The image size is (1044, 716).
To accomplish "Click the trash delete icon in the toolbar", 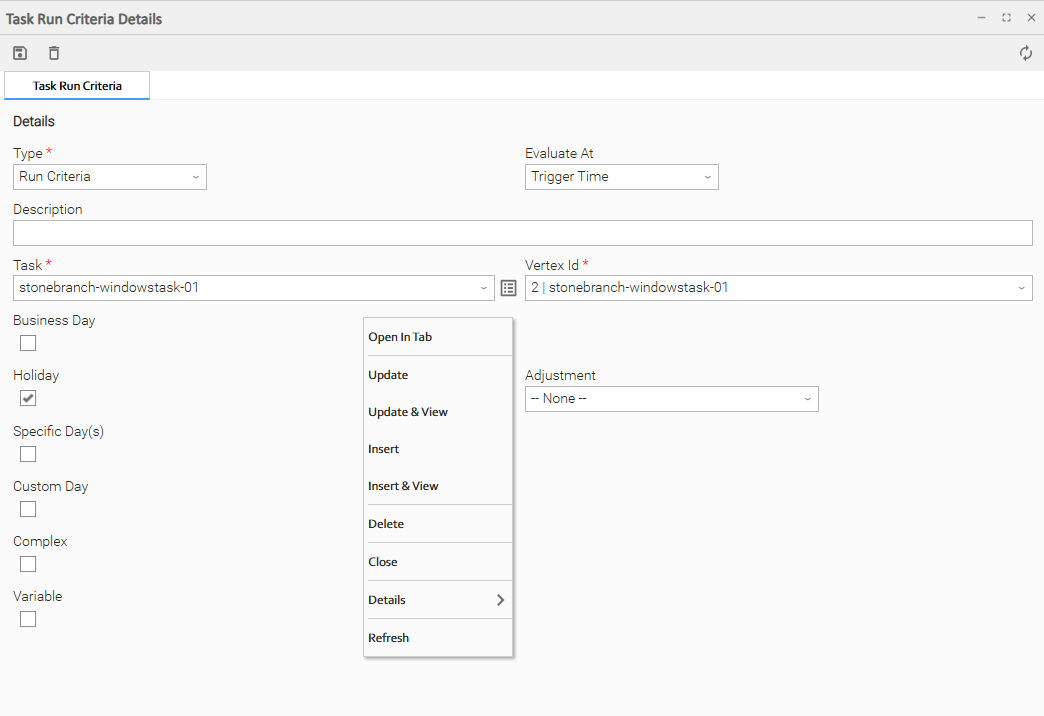I will (54, 53).
